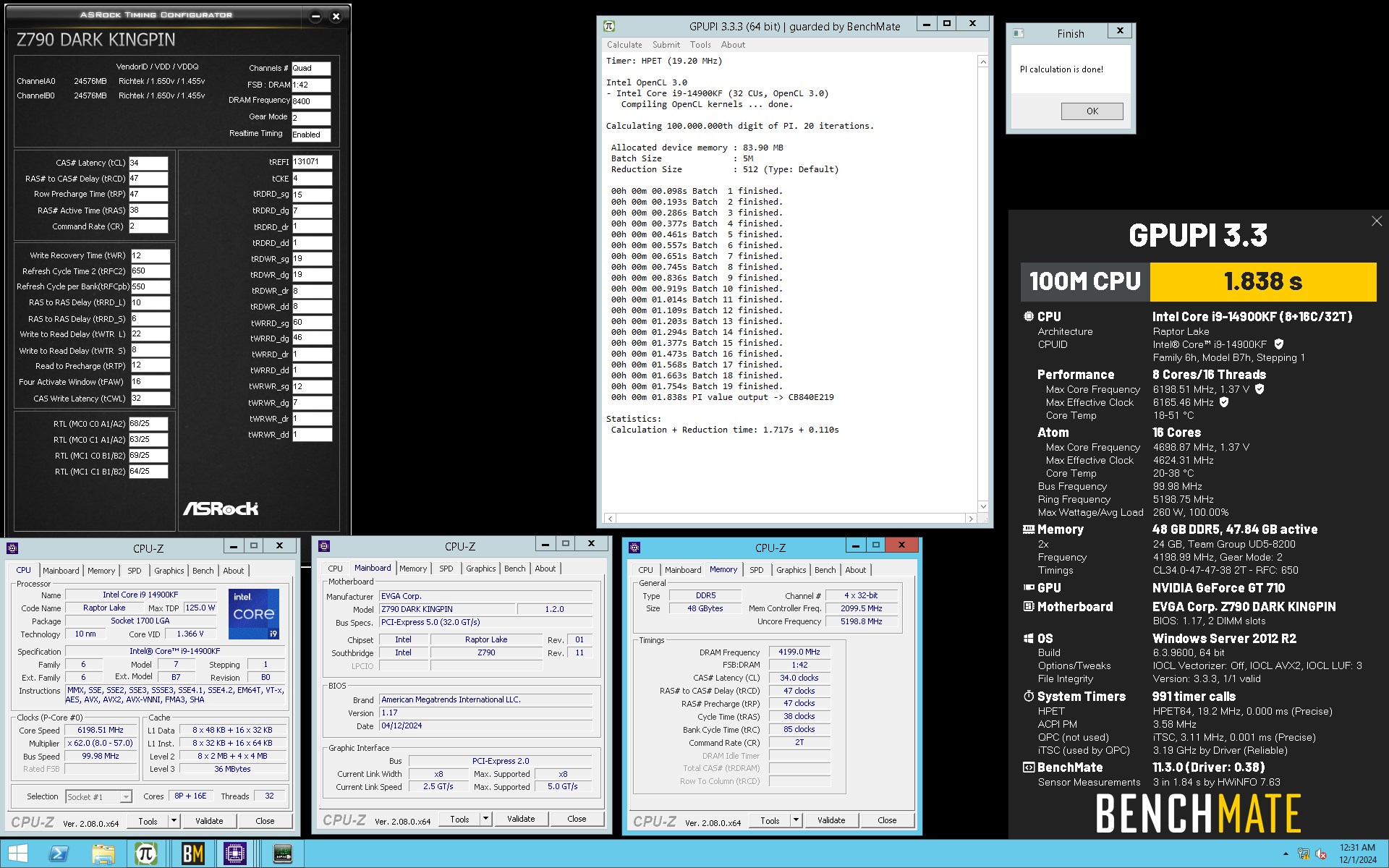Click the CAS# Latency (tCL) field
The height and width of the screenshot is (868, 1389).
coord(148,163)
